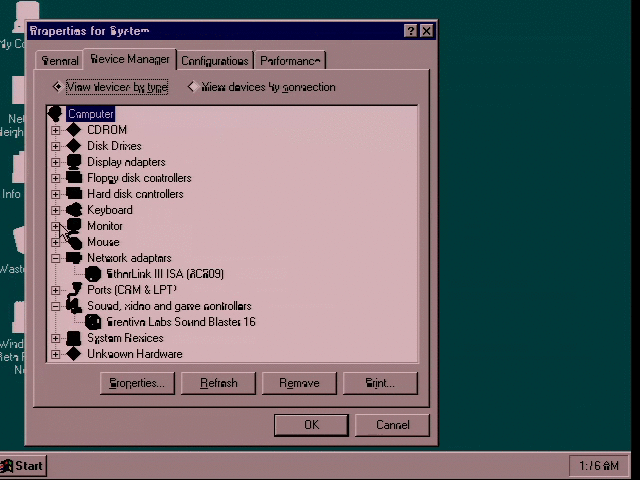This screenshot has width=640, height=480.
Task: Dismiss dialog with the Cancel button
Action: pos(392,425)
